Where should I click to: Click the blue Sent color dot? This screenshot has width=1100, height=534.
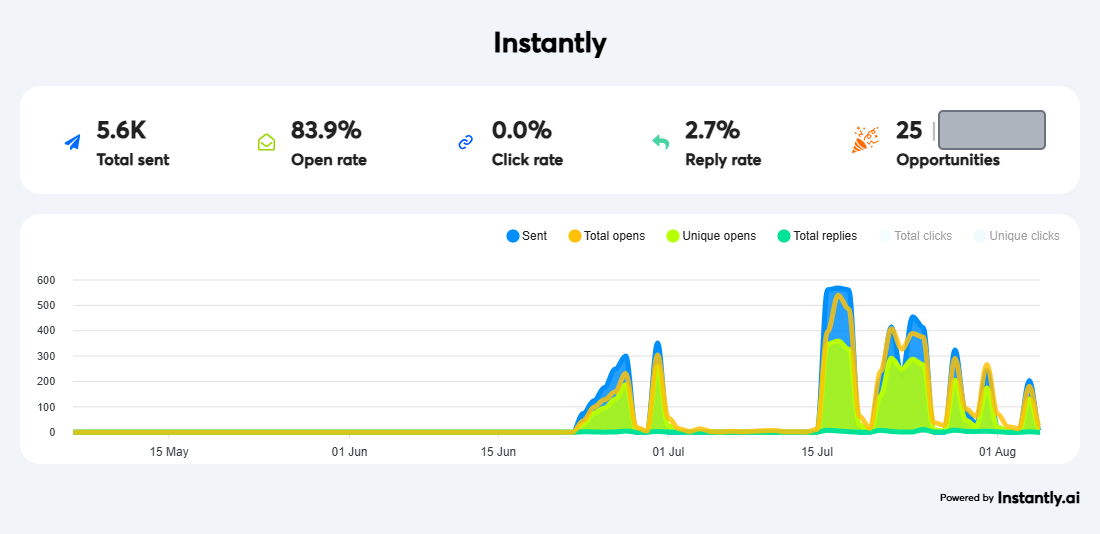tap(513, 236)
